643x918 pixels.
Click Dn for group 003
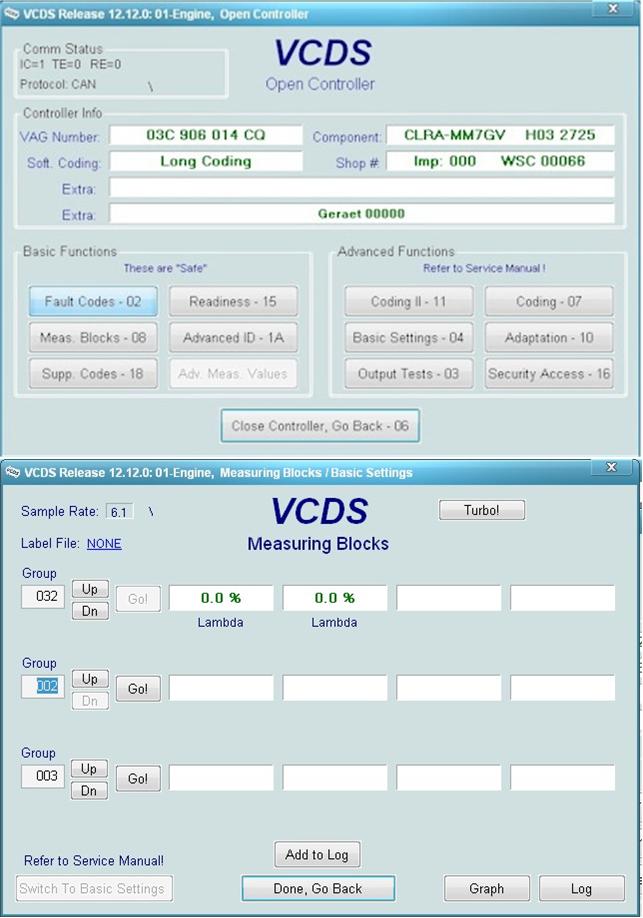pos(90,790)
